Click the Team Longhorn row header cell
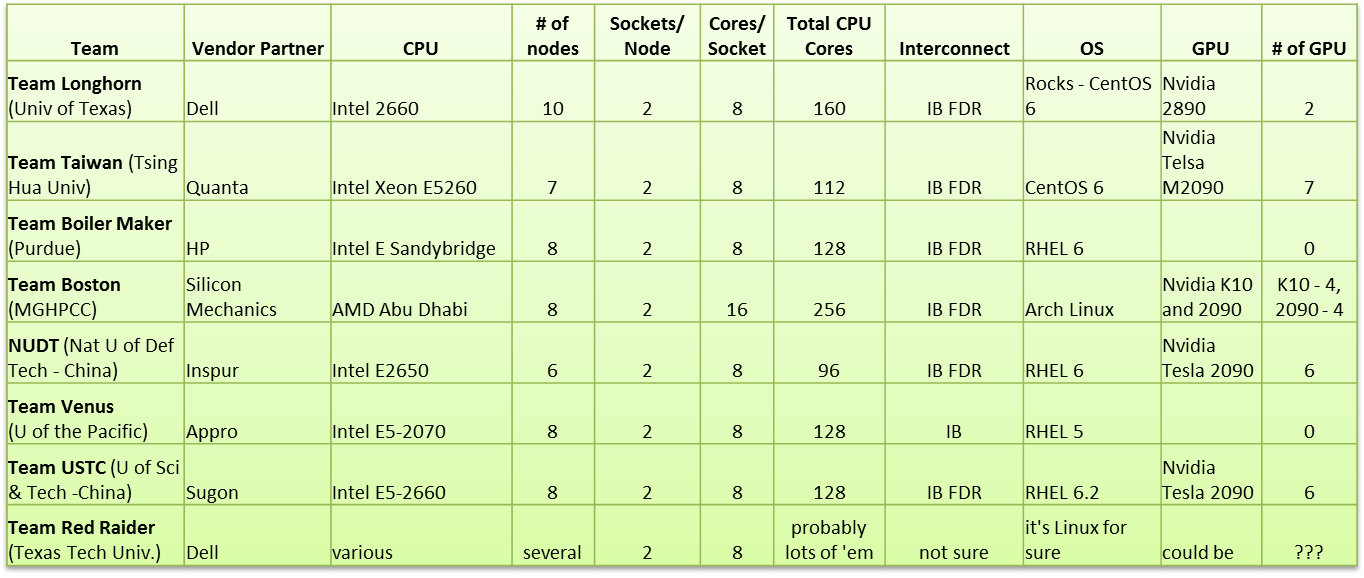This screenshot has width=1364, height=578. [x=94, y=96]
